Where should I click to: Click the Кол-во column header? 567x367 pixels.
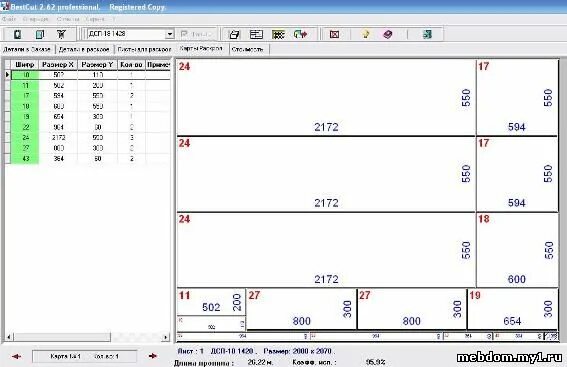tap(131, 65)
